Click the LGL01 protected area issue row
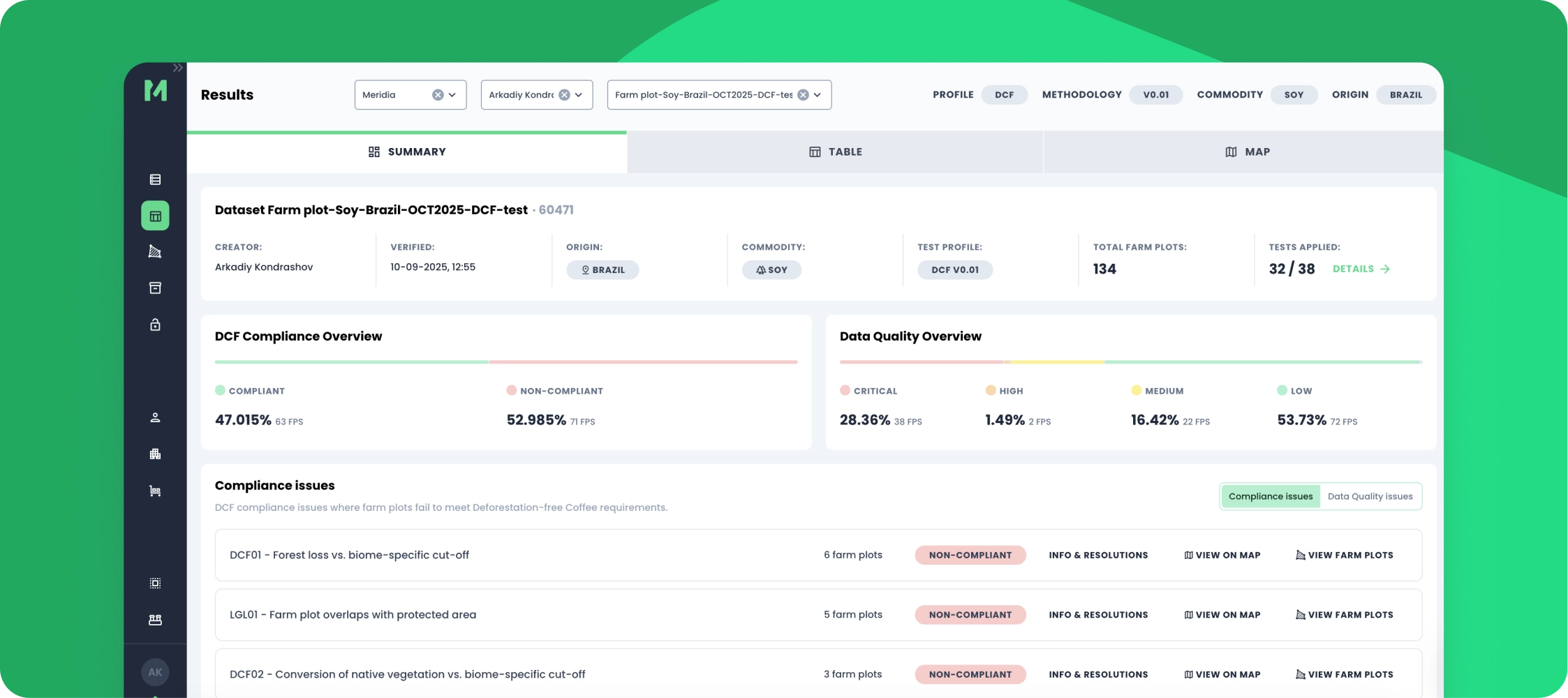This screenshot has height=698, width=1568. click(x=818, y=615)
